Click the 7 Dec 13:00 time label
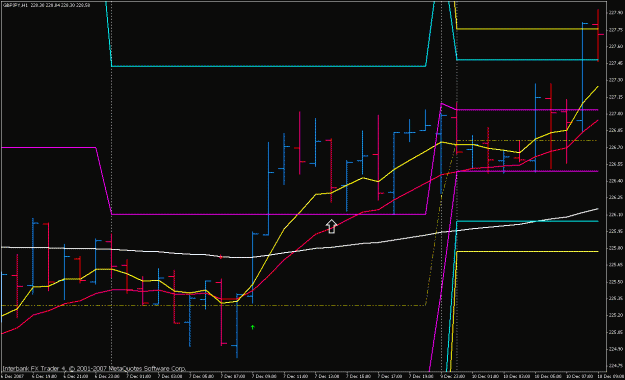The height and width of the screenshot is (380, 625). point(327,376)
